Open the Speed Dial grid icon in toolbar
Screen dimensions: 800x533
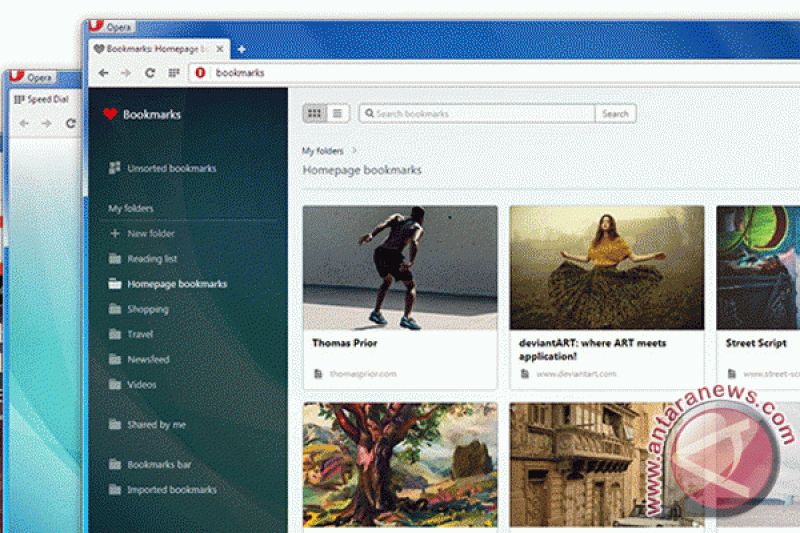174,73
